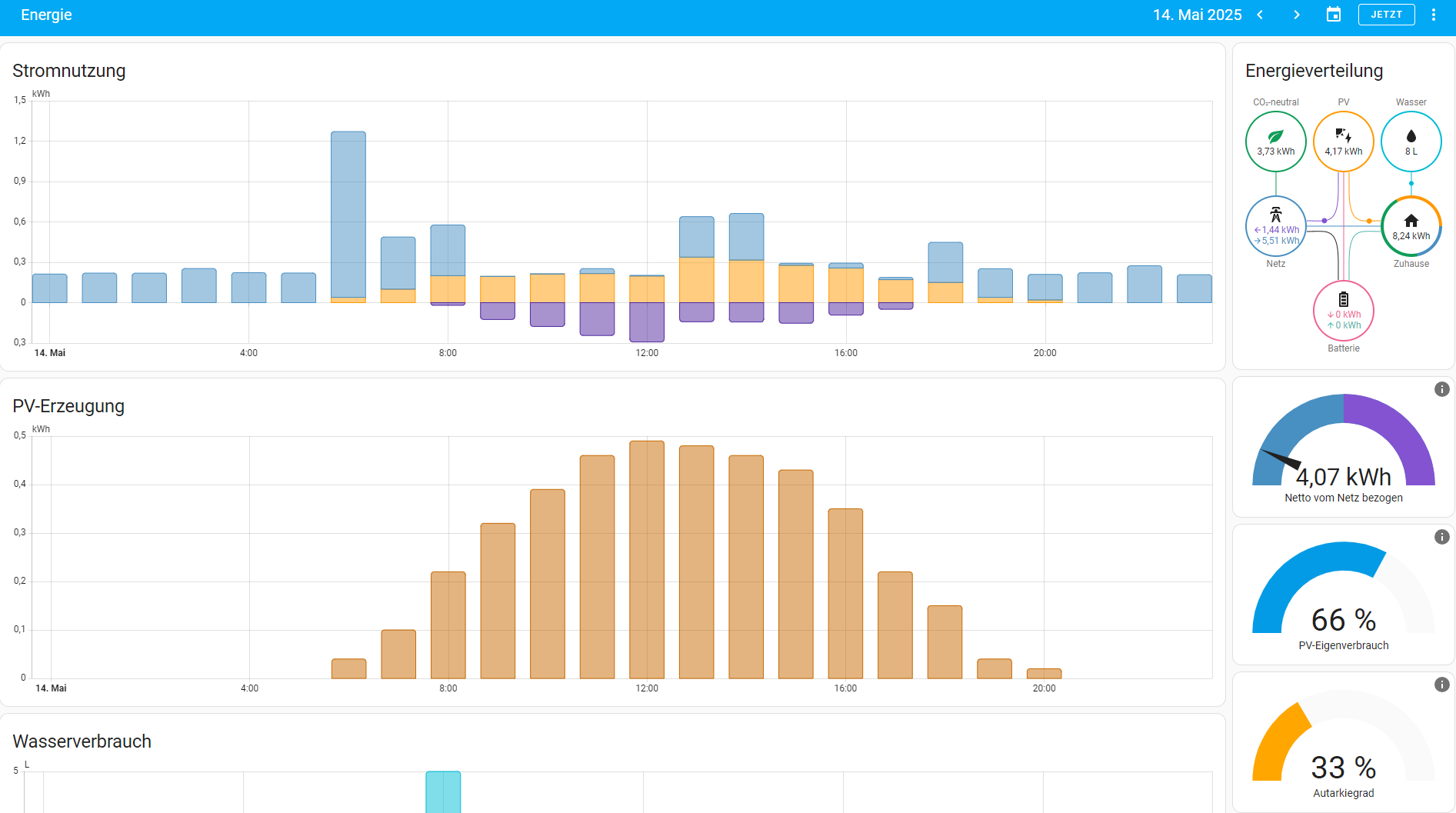The height and width of the screenshot is (813, 1456).
Task: Go to the next day arrow
Action: (x=1297, y=15)
